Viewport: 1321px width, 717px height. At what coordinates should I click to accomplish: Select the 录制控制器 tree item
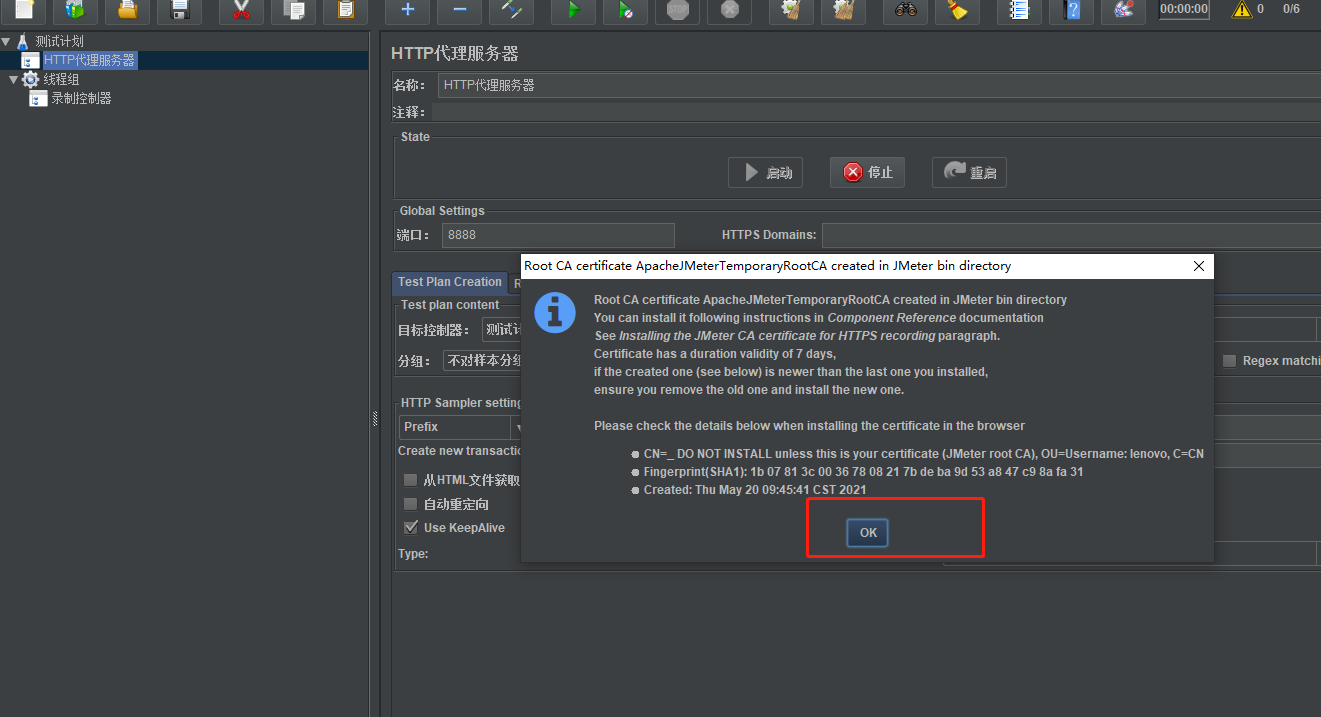point(81,98)
